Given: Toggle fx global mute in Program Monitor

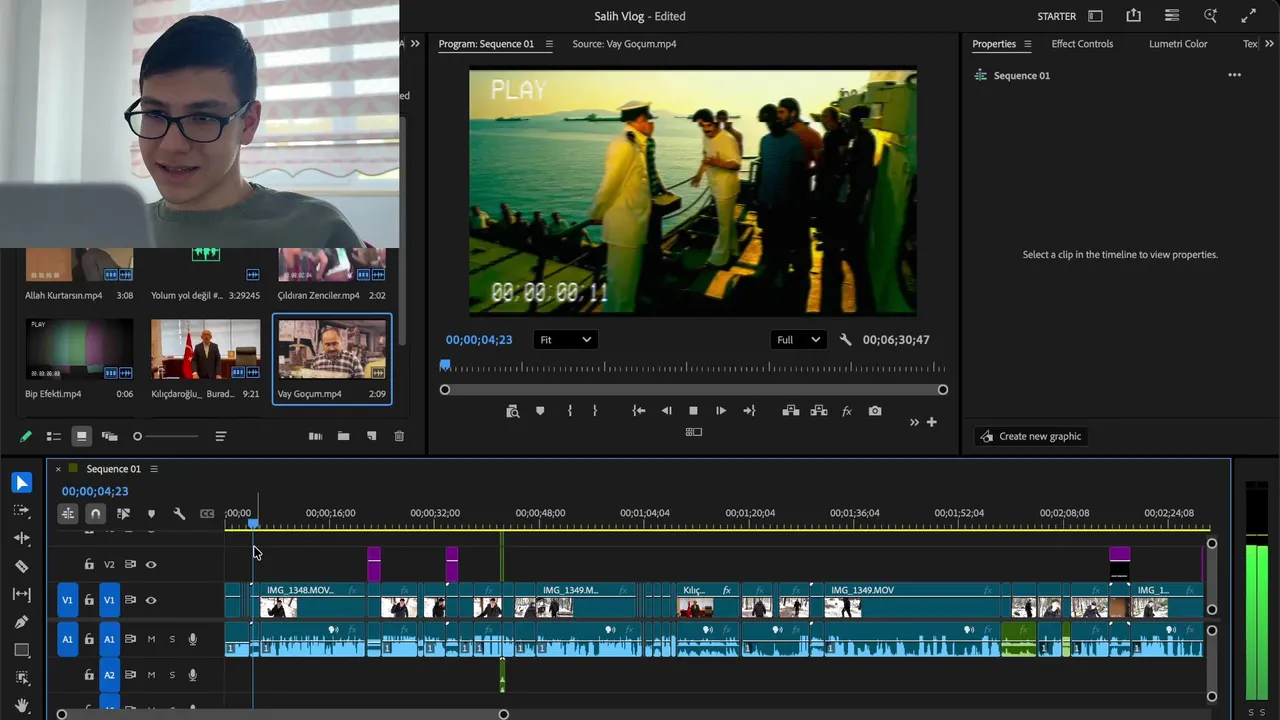Looking at the screenshot, I should (x=847, y=411).
